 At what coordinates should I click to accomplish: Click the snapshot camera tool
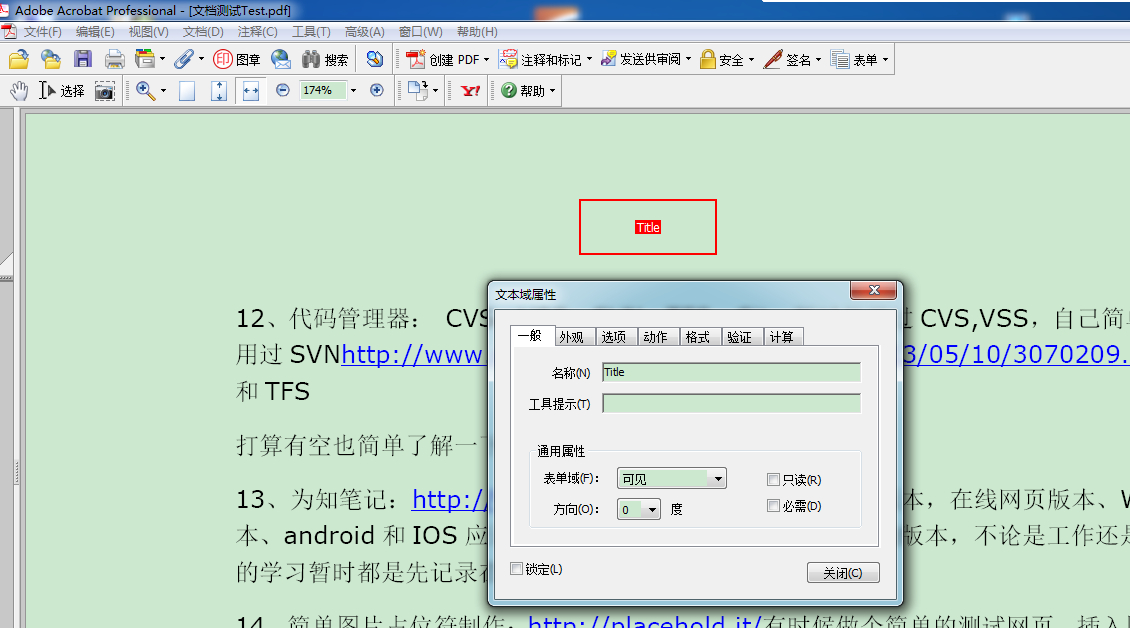(x=105, y=91)
